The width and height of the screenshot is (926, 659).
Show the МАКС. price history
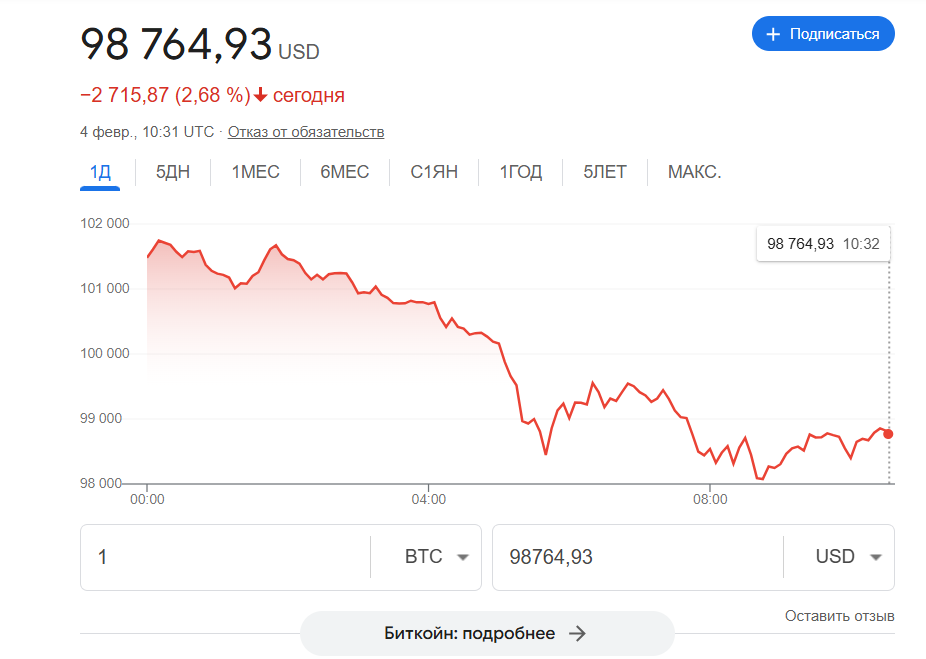coord(692,171)
